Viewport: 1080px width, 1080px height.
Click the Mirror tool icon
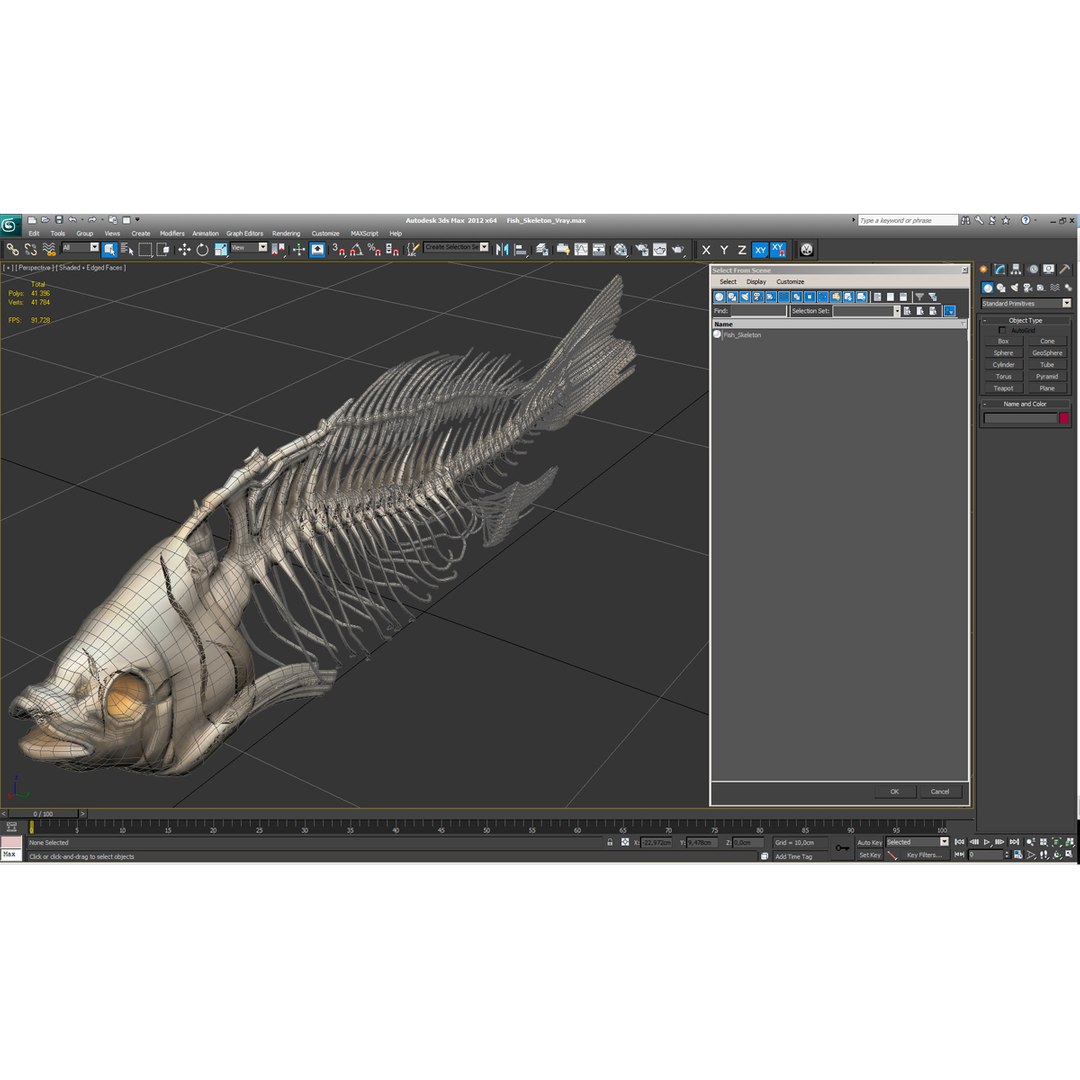point(502,249)
